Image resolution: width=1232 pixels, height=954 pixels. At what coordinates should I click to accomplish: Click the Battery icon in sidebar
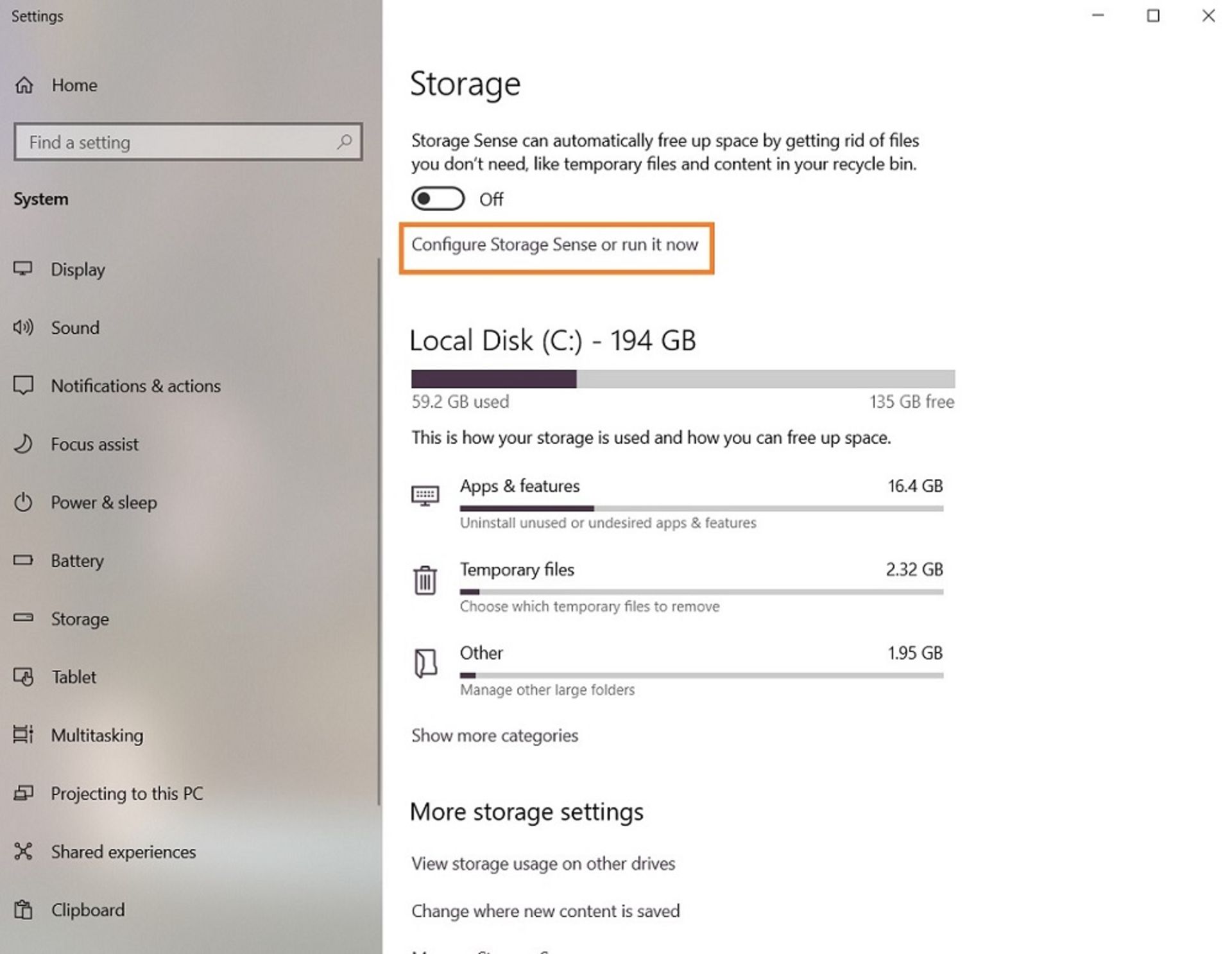click(23, 560)
